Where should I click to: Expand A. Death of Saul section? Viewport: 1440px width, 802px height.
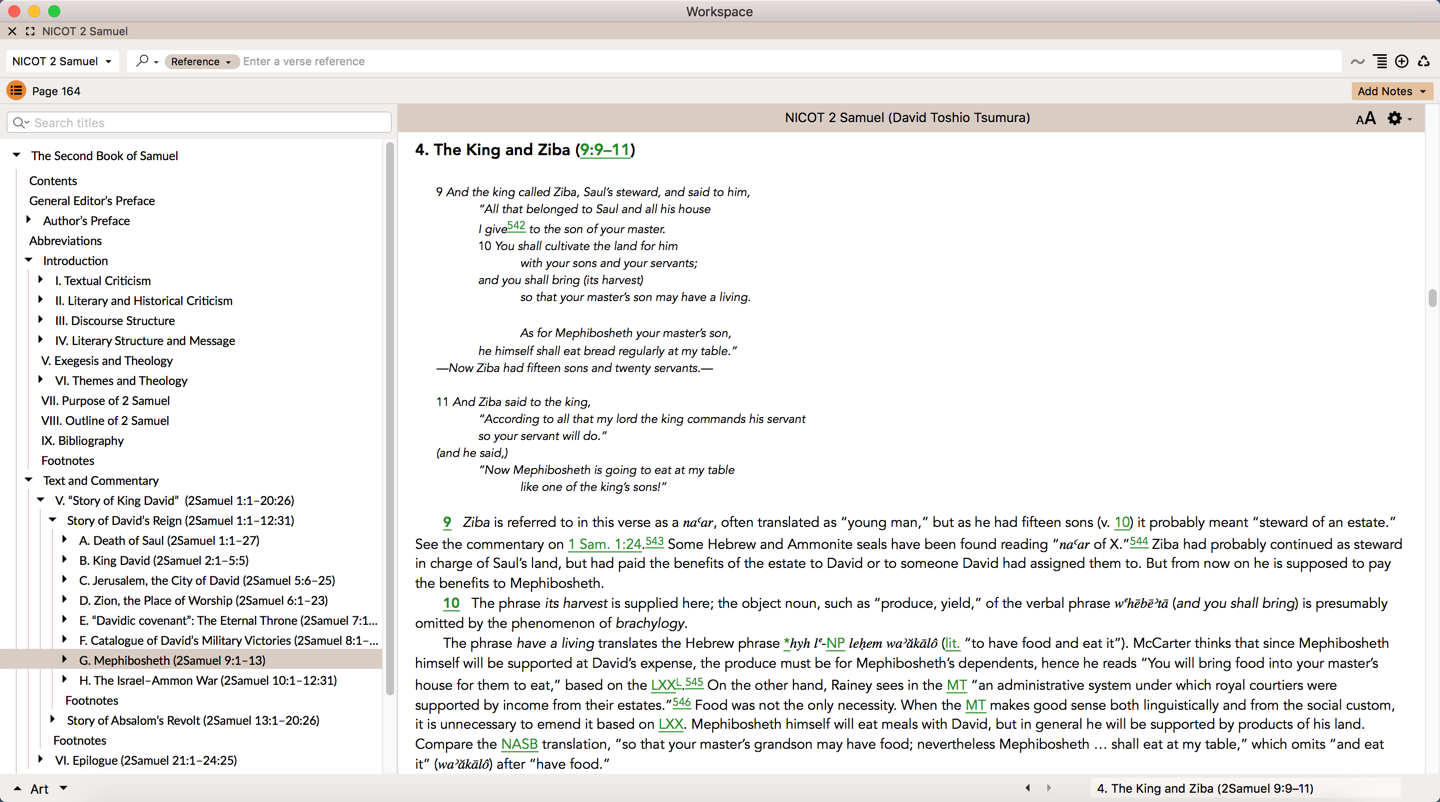(65, 540)
